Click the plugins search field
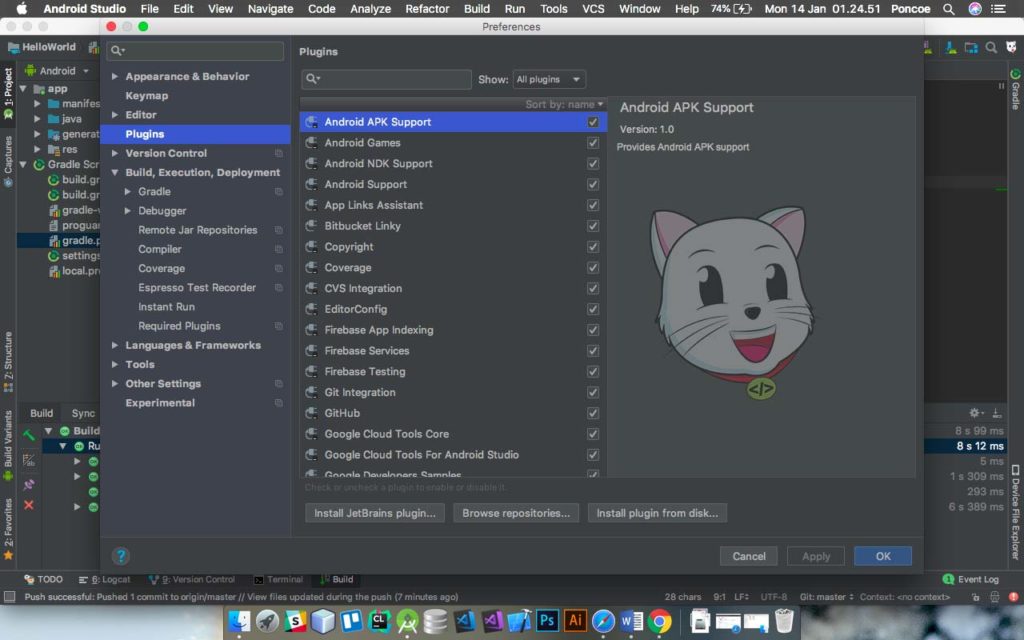Image resolution: width=1024 pixels, height=640 pixels. pos(387,79)
